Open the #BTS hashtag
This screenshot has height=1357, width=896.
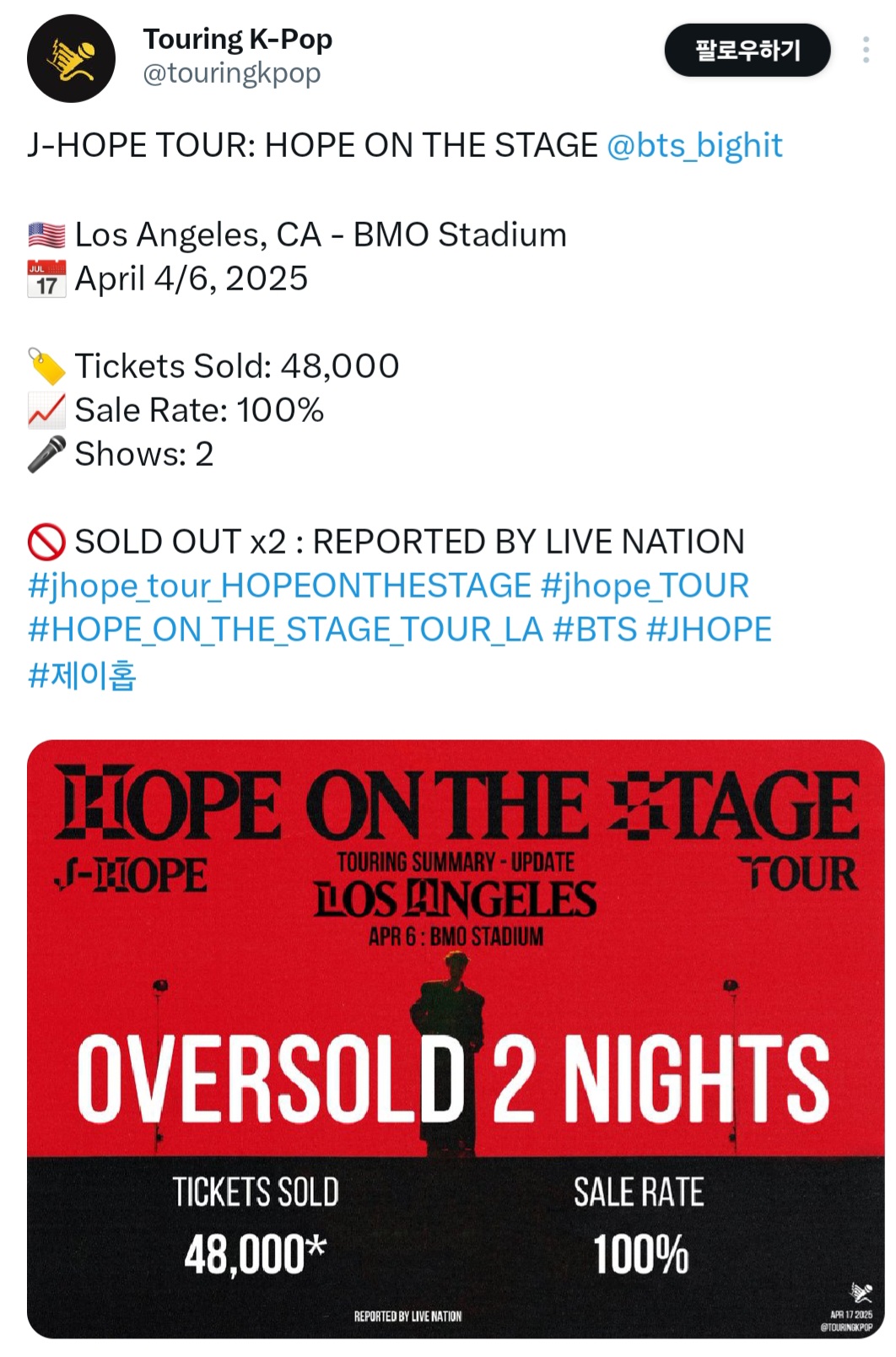(595, 630)
